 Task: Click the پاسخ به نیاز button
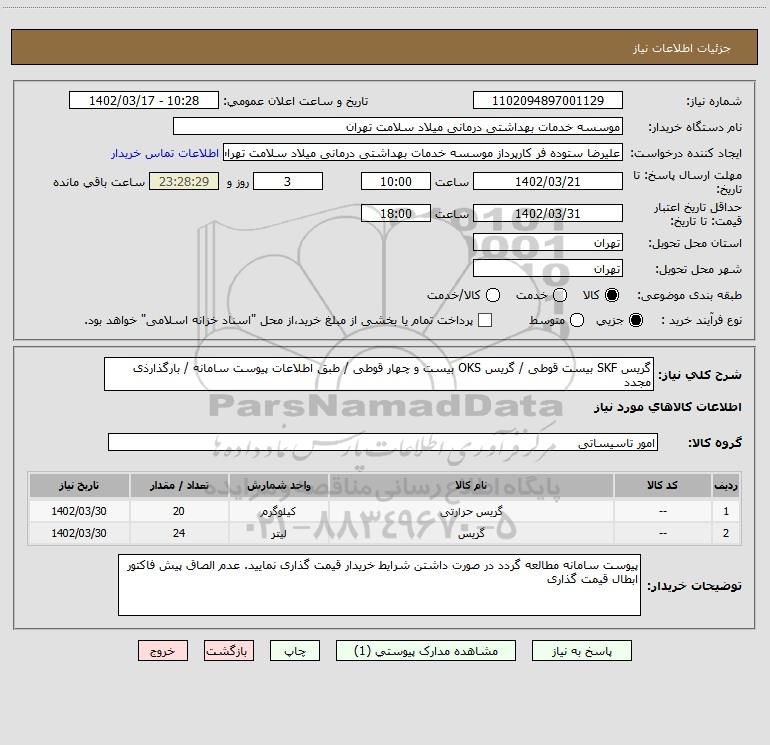click(x=581, y=651)
